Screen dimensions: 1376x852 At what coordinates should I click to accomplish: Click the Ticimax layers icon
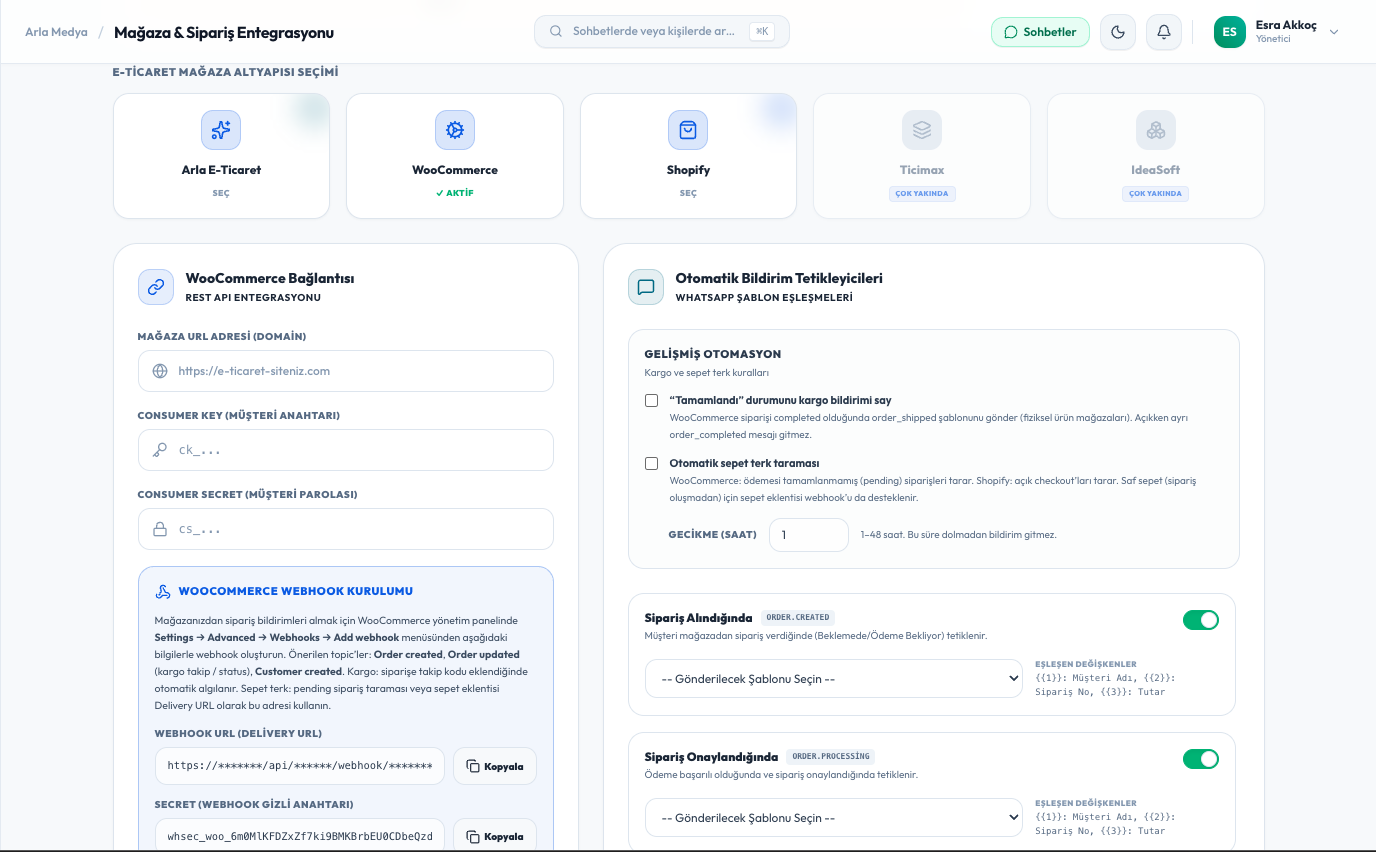(x=922, y=130)
